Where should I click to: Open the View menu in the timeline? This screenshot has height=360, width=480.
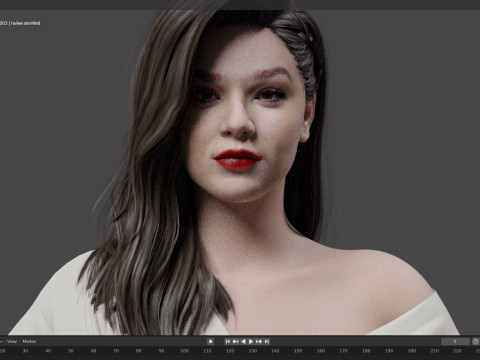click(12, 341)
